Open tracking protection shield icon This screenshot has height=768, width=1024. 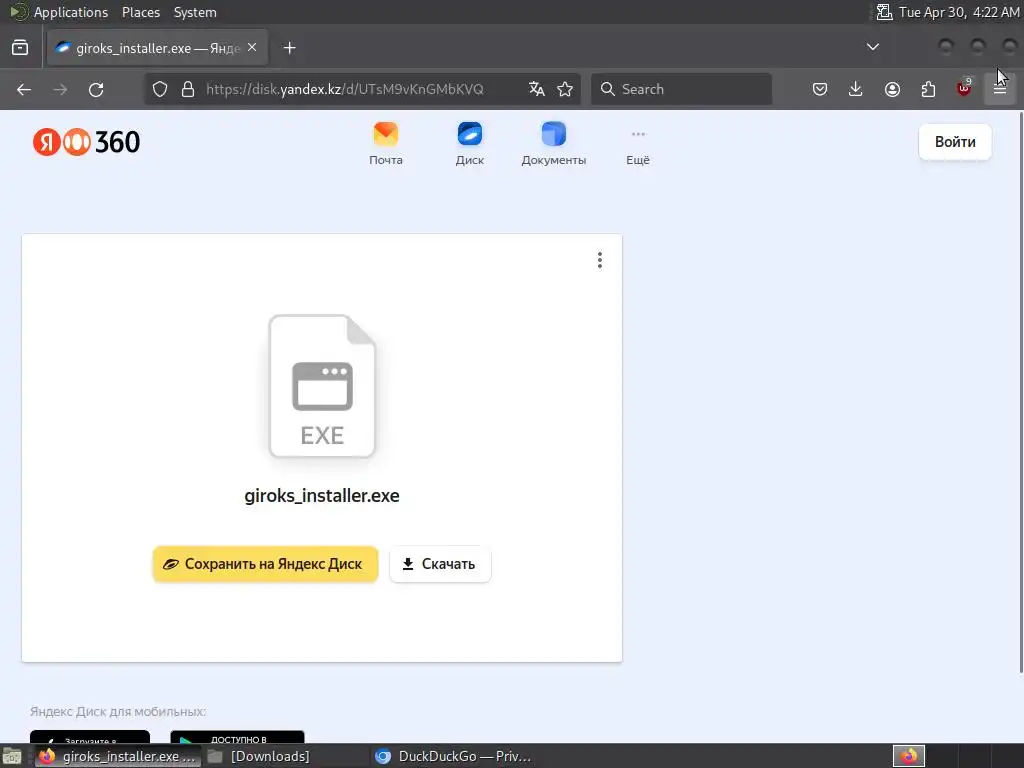coord(160,89)
